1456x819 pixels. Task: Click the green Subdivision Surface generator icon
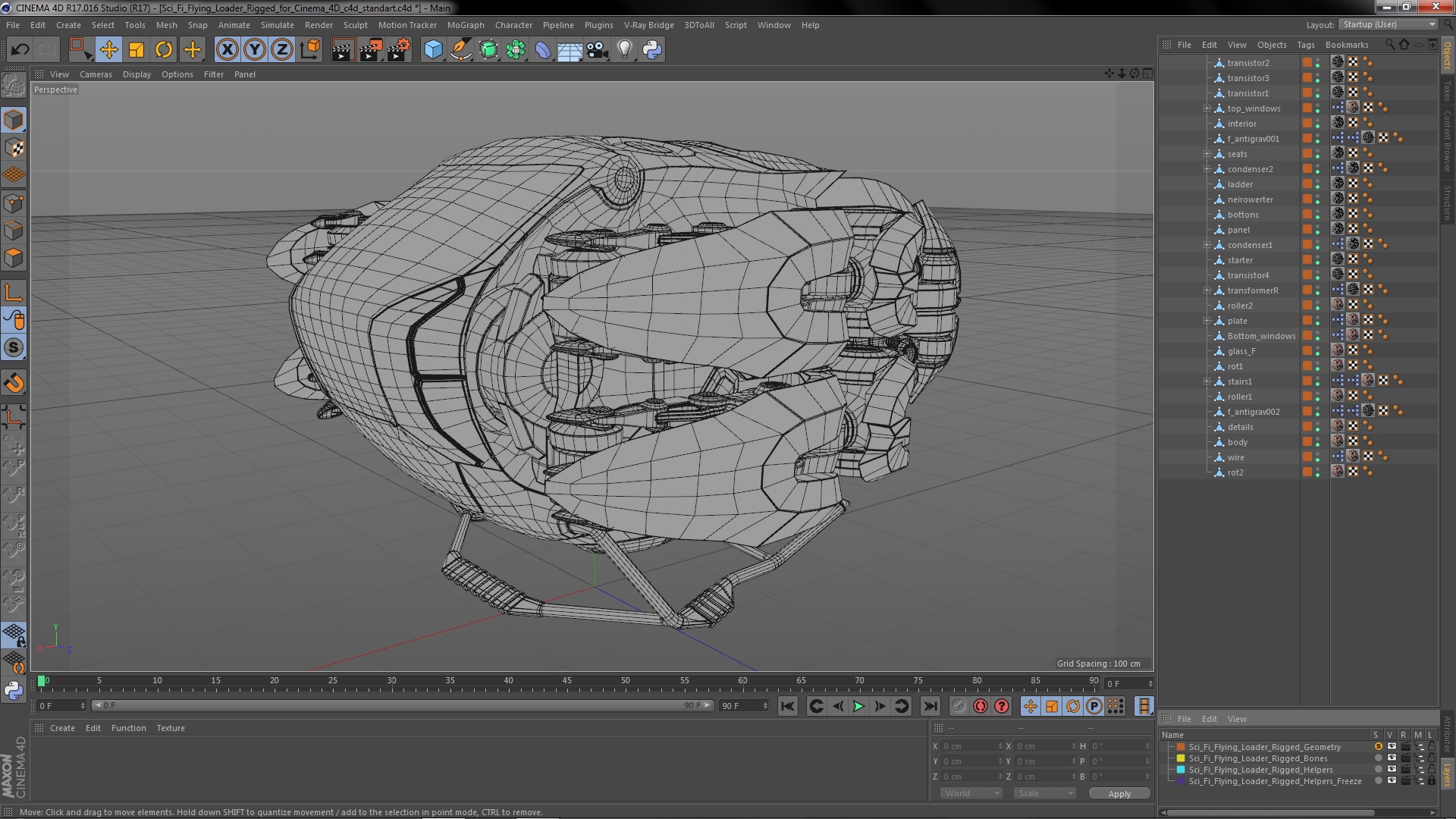pos(488,50)
